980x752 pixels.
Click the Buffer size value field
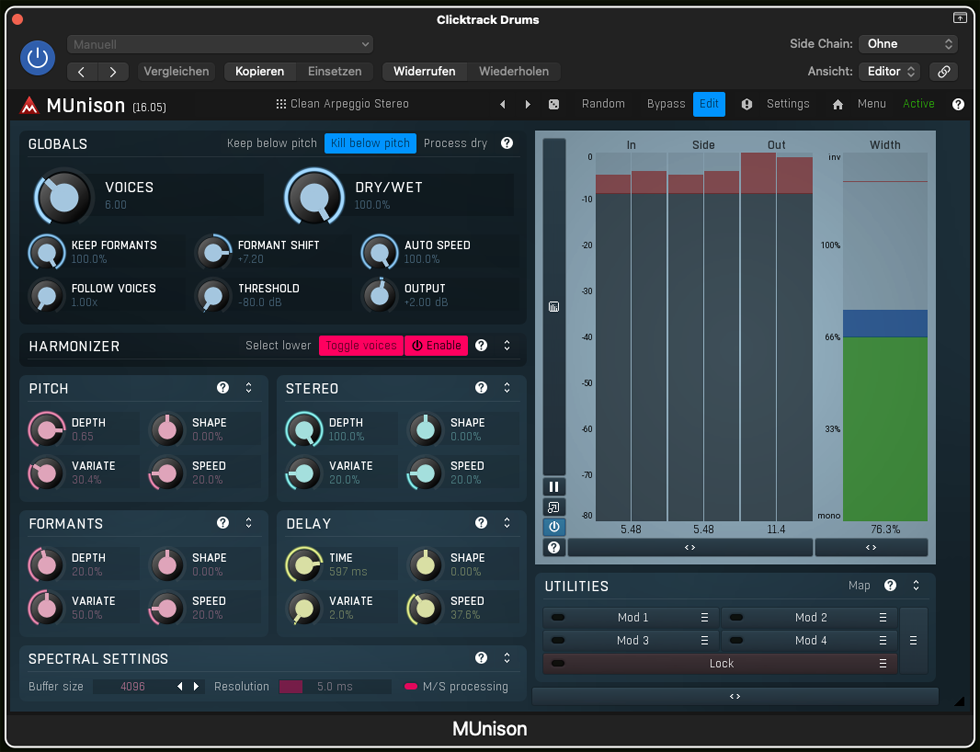click(x=132, y=687)
